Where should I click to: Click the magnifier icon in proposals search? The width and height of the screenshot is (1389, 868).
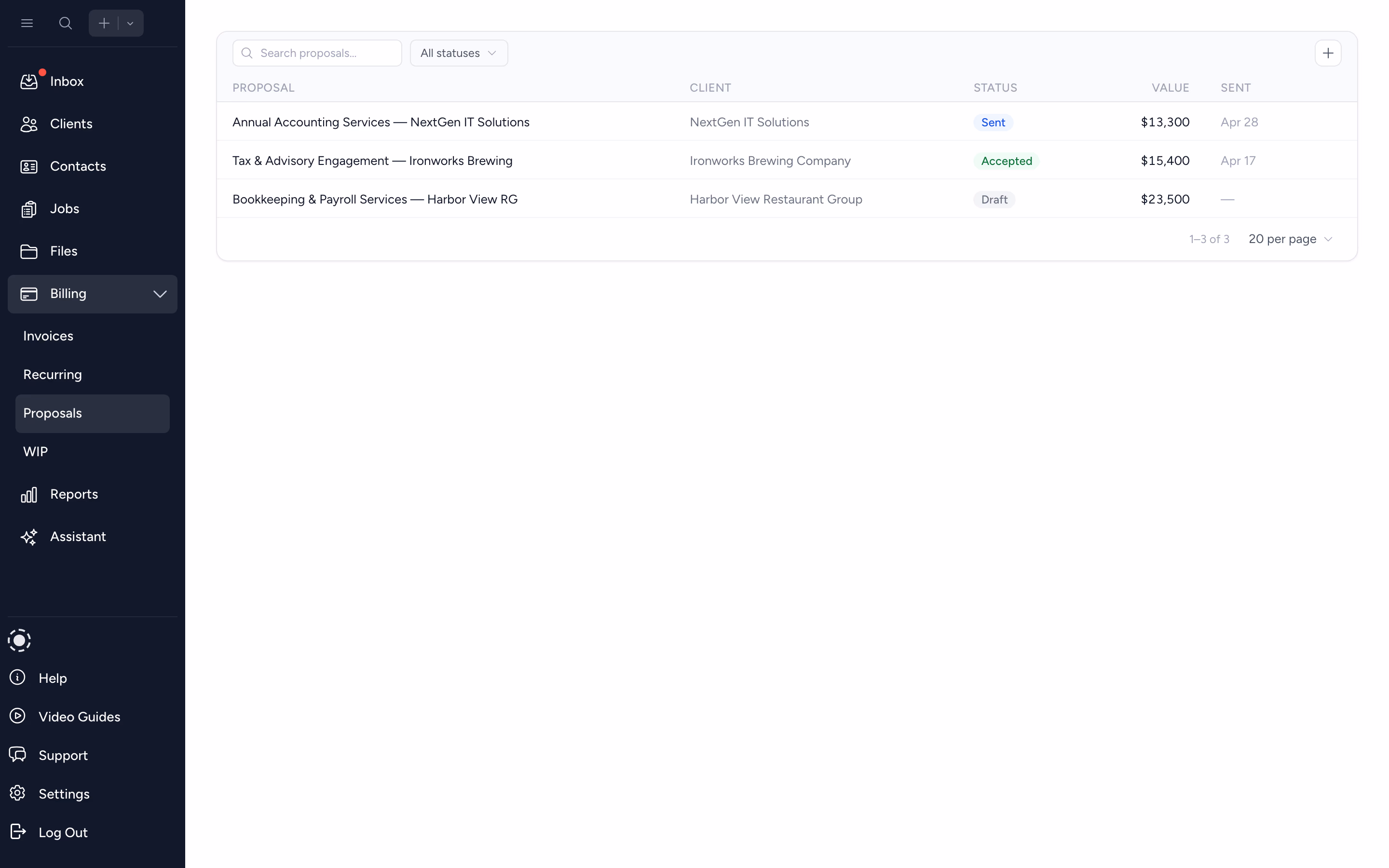point(247,54)
